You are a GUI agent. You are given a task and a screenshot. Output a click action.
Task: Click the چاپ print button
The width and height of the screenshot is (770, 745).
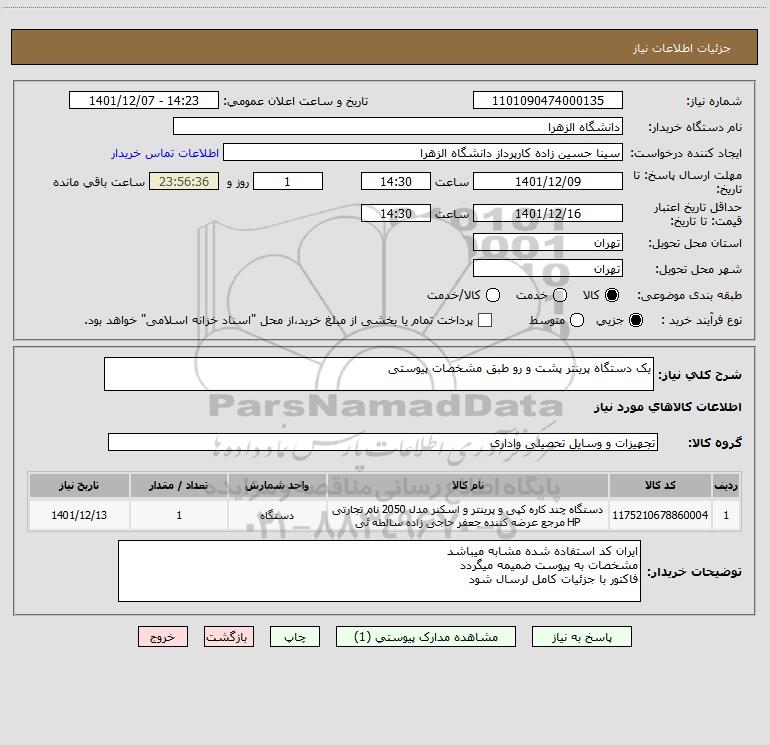[295, 636]
